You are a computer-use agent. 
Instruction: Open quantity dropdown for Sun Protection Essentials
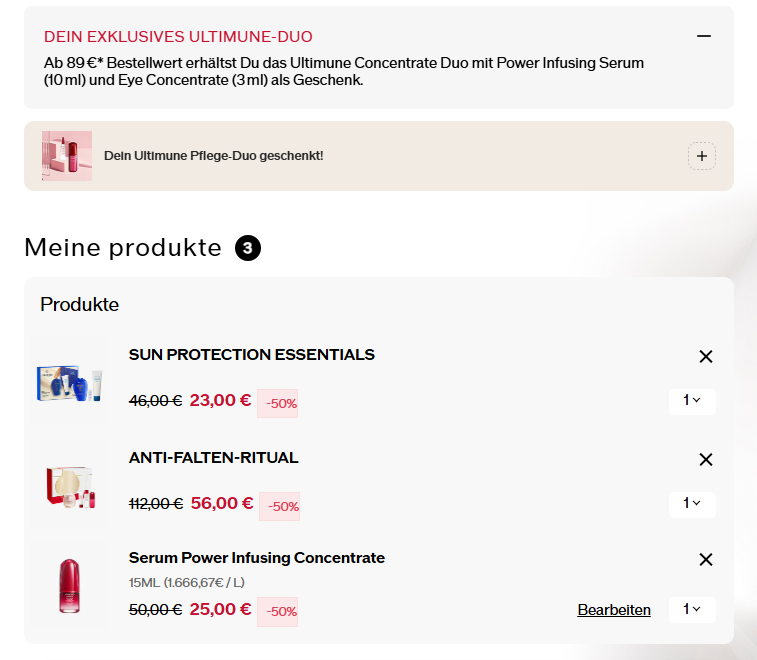pyautogui.click(x=692, y=401)
